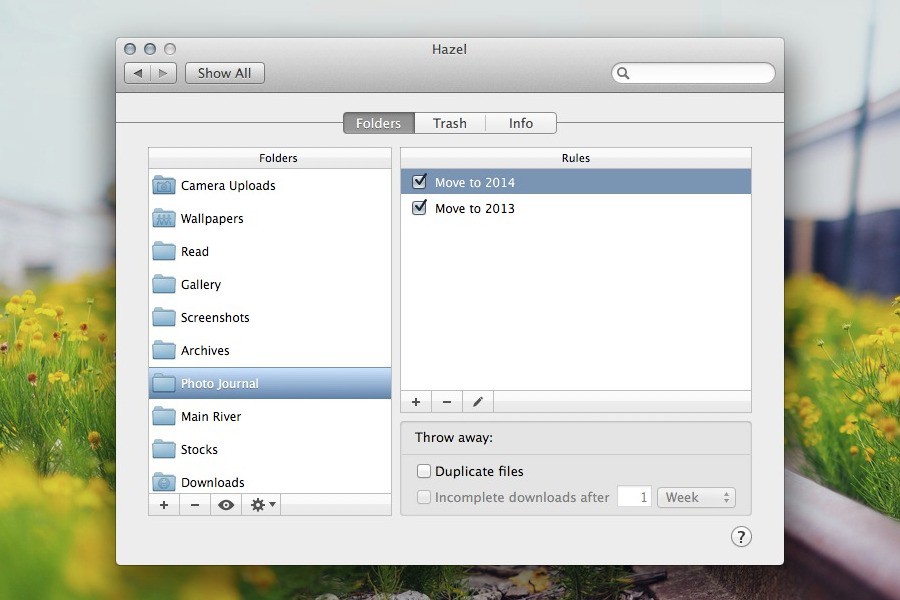
Task: Click the Rules column header
Action: tap(576, 158)
